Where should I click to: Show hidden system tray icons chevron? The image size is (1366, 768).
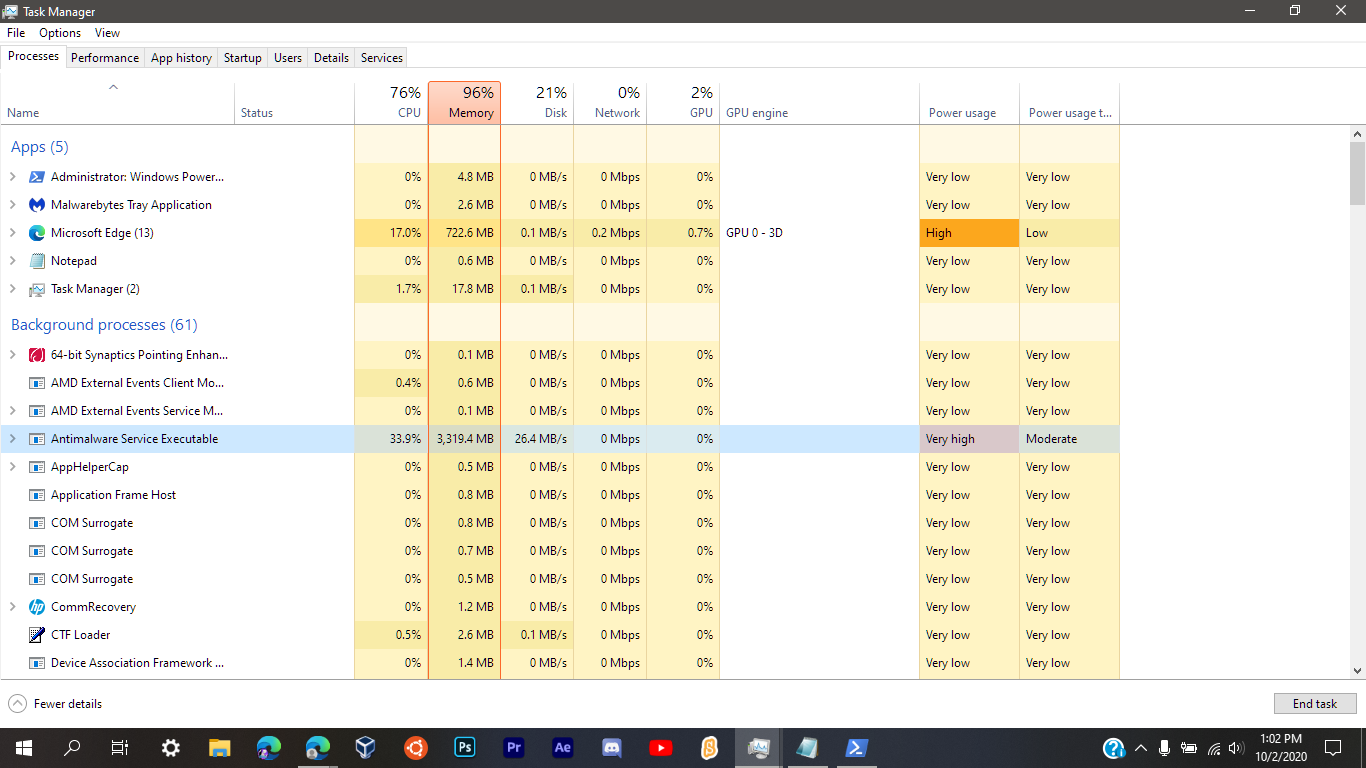[x=1140, y=748]
